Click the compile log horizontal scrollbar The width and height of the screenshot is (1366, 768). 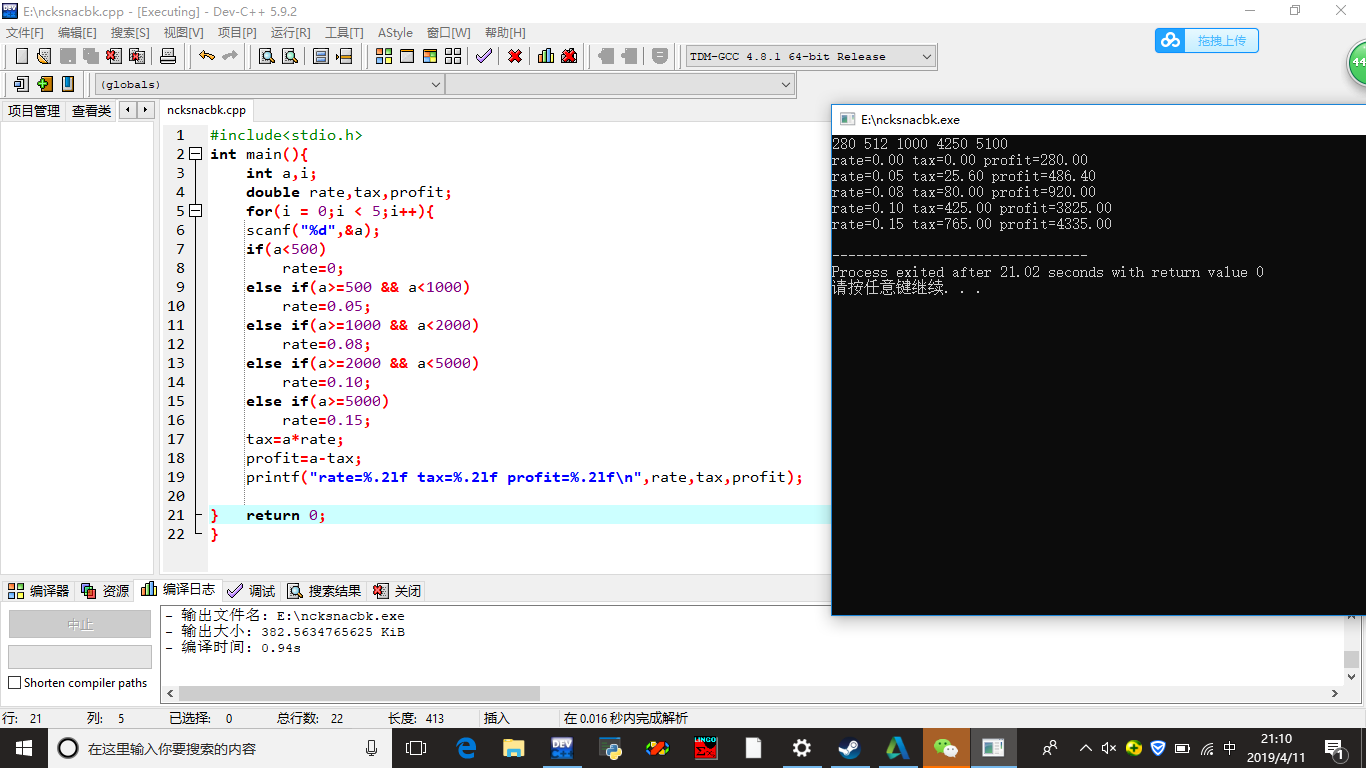click(360, 693)
